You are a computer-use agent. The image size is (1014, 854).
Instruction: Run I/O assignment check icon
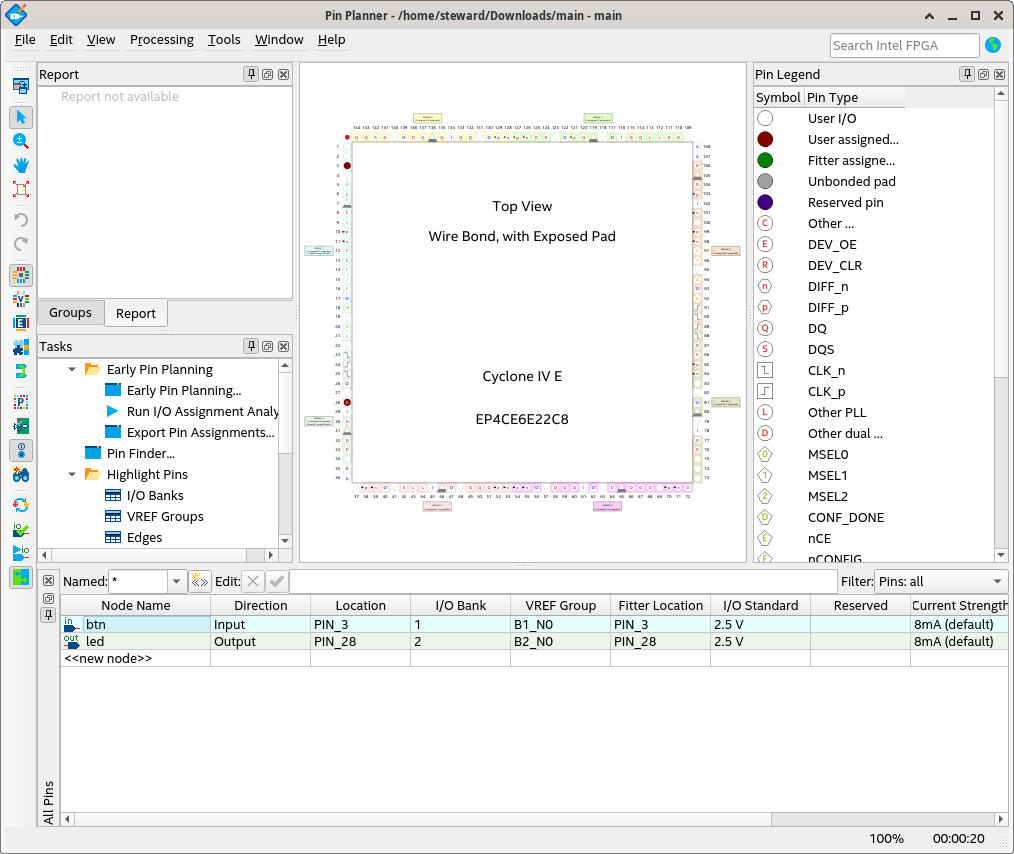click(21, 529)
